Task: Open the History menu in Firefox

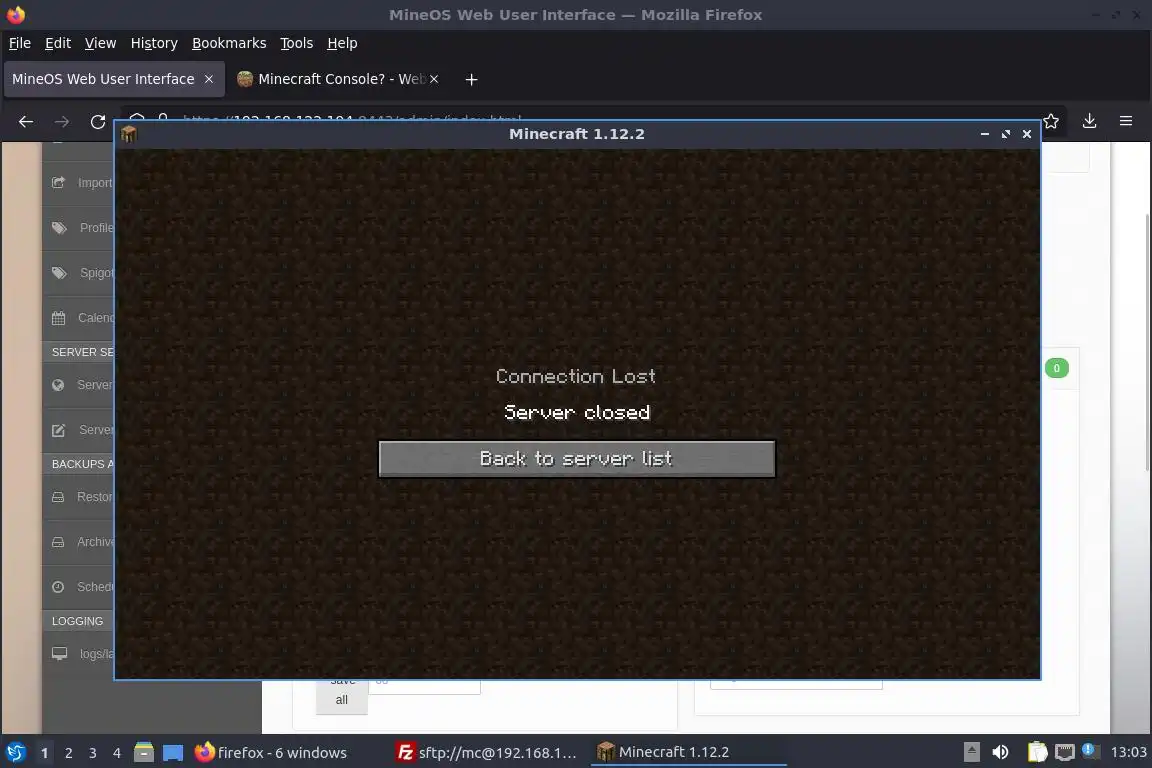Action: click(154, 43)
